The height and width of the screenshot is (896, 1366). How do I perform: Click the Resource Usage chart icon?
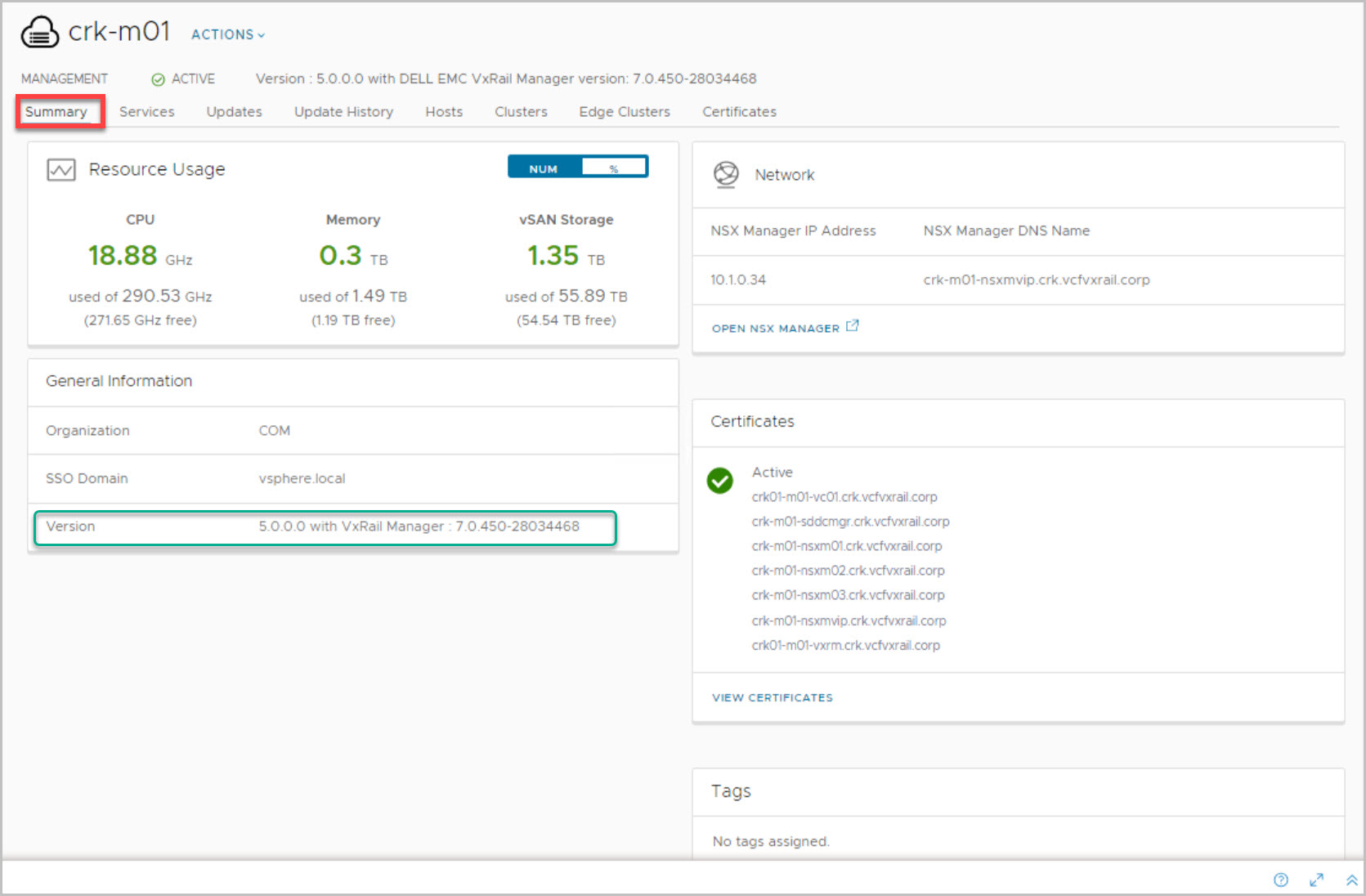click(x=61, y=170)
